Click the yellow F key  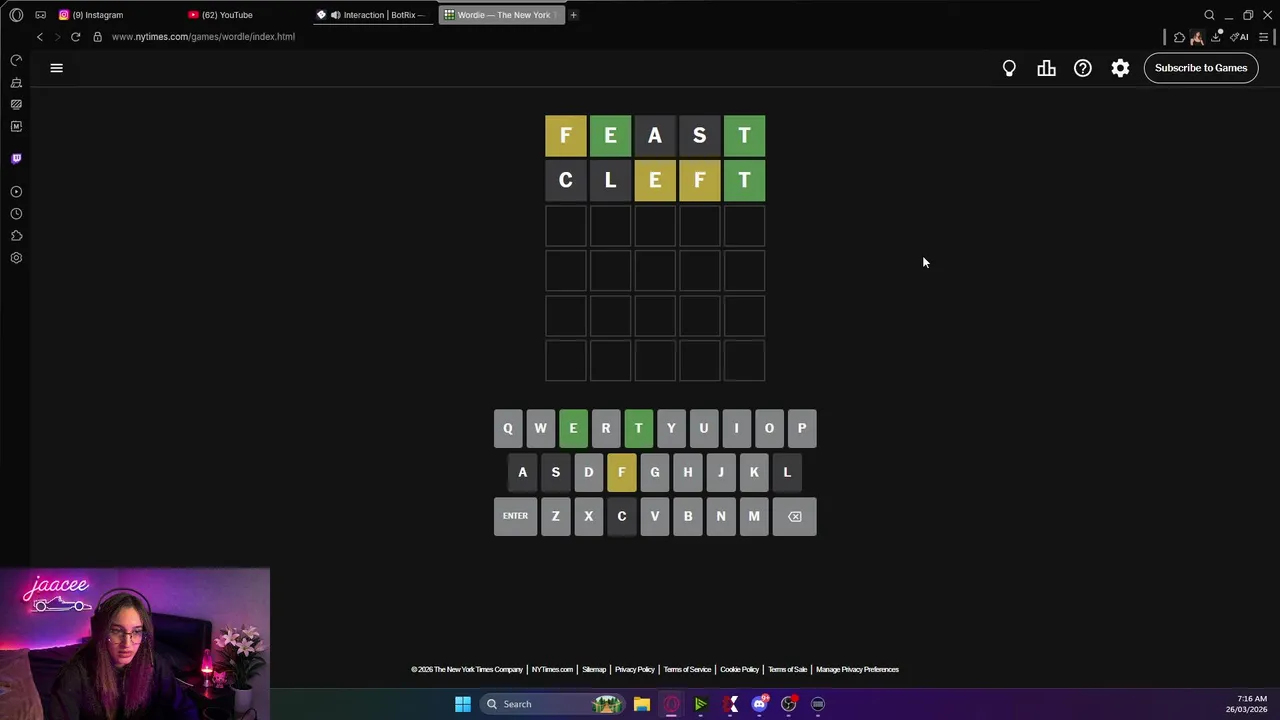[621, 472]
